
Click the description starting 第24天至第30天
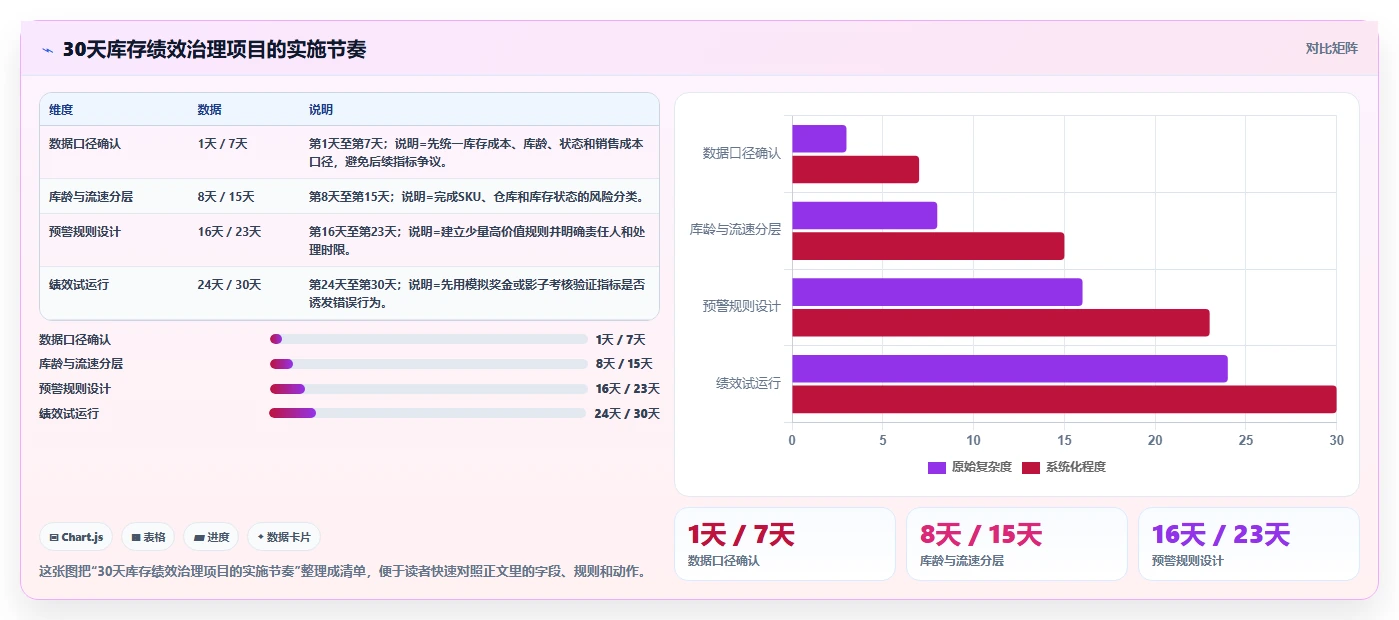[477, 293]
